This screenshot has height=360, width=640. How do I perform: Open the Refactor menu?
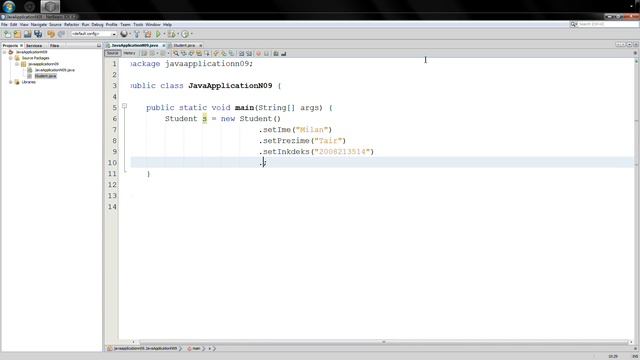pyautogui.click(x=71, y=24)
